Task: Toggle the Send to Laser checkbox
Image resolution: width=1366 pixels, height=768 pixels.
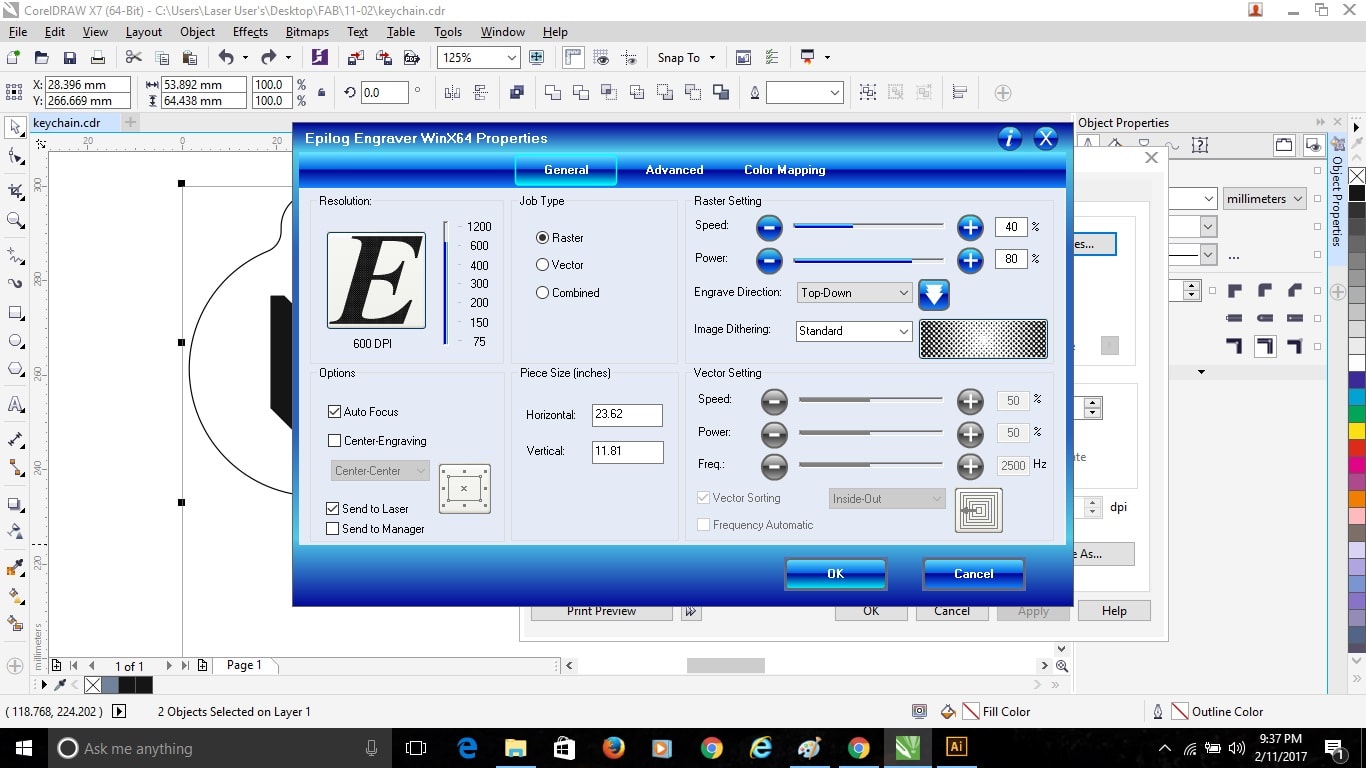Action: coord(333,509)
